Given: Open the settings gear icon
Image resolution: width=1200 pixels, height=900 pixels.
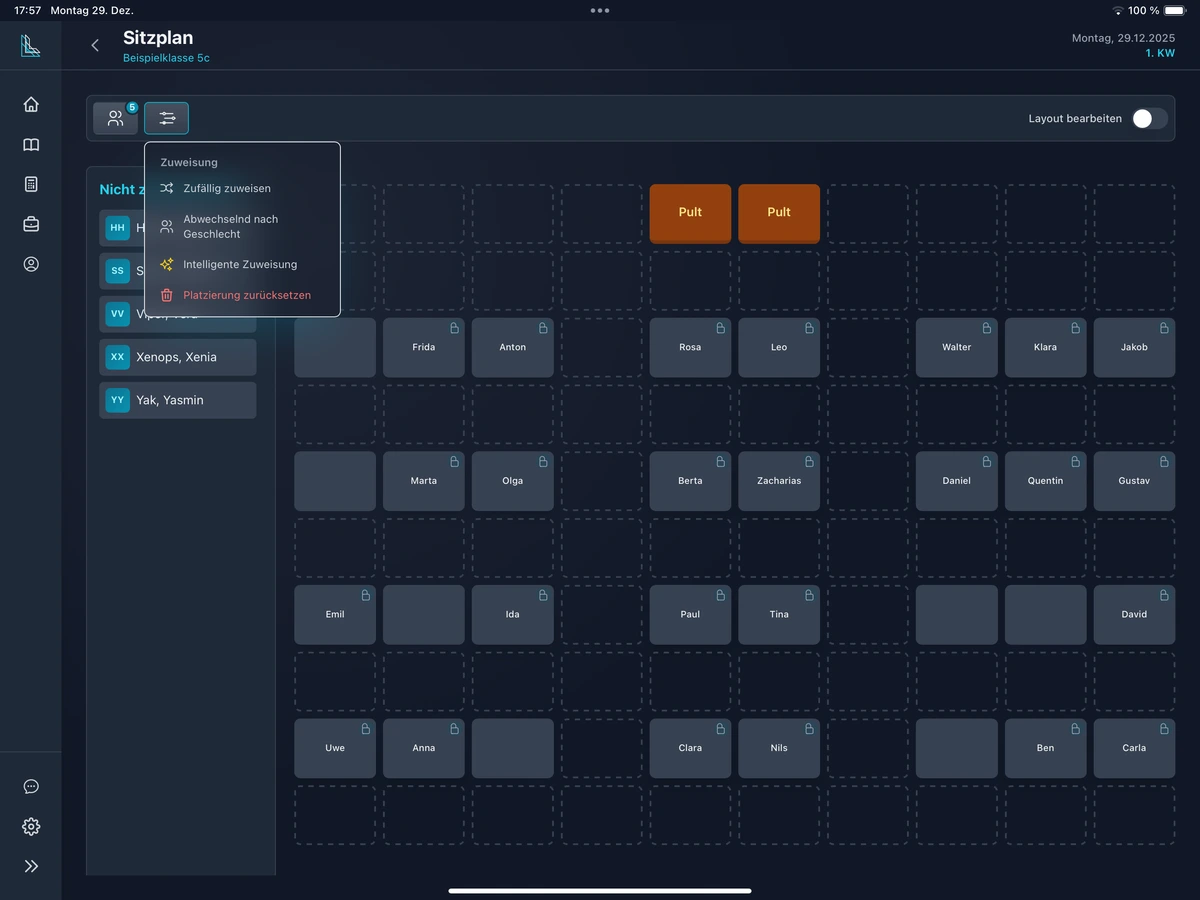Looking at the screenshot, I should click(x=31, y=826).
